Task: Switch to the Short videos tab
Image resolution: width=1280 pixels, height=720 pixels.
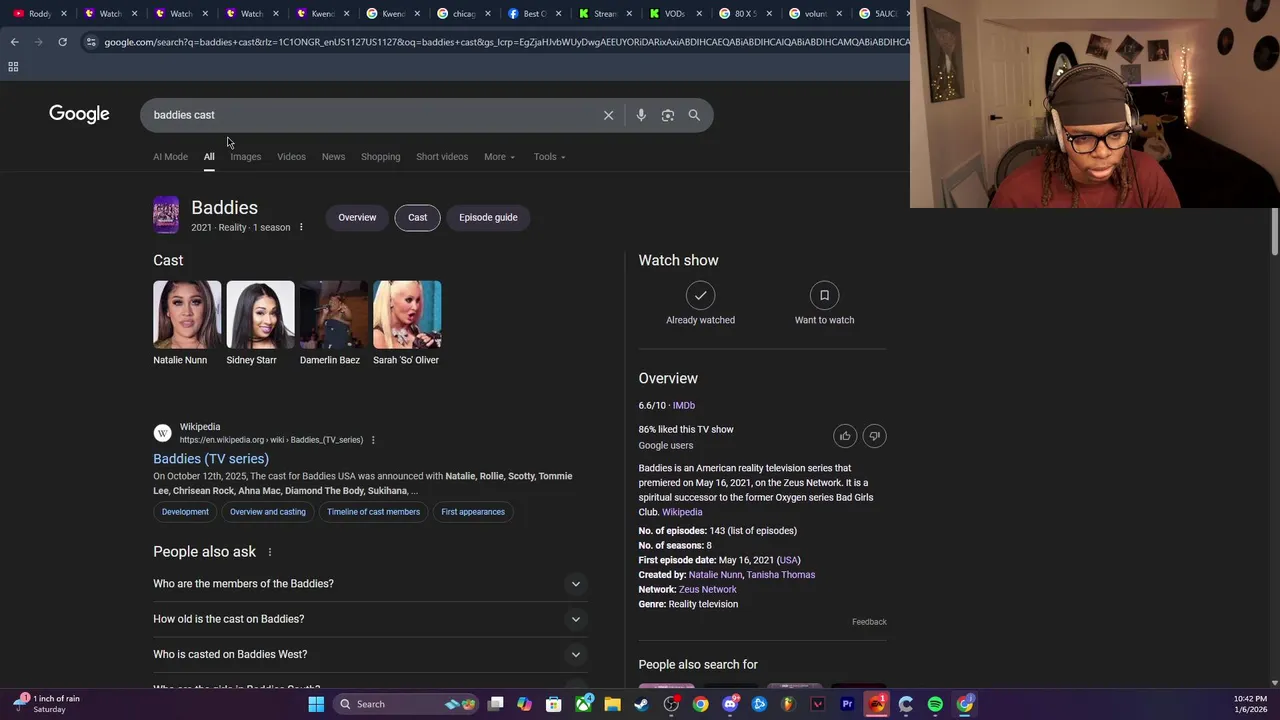Action: (442, 157)
